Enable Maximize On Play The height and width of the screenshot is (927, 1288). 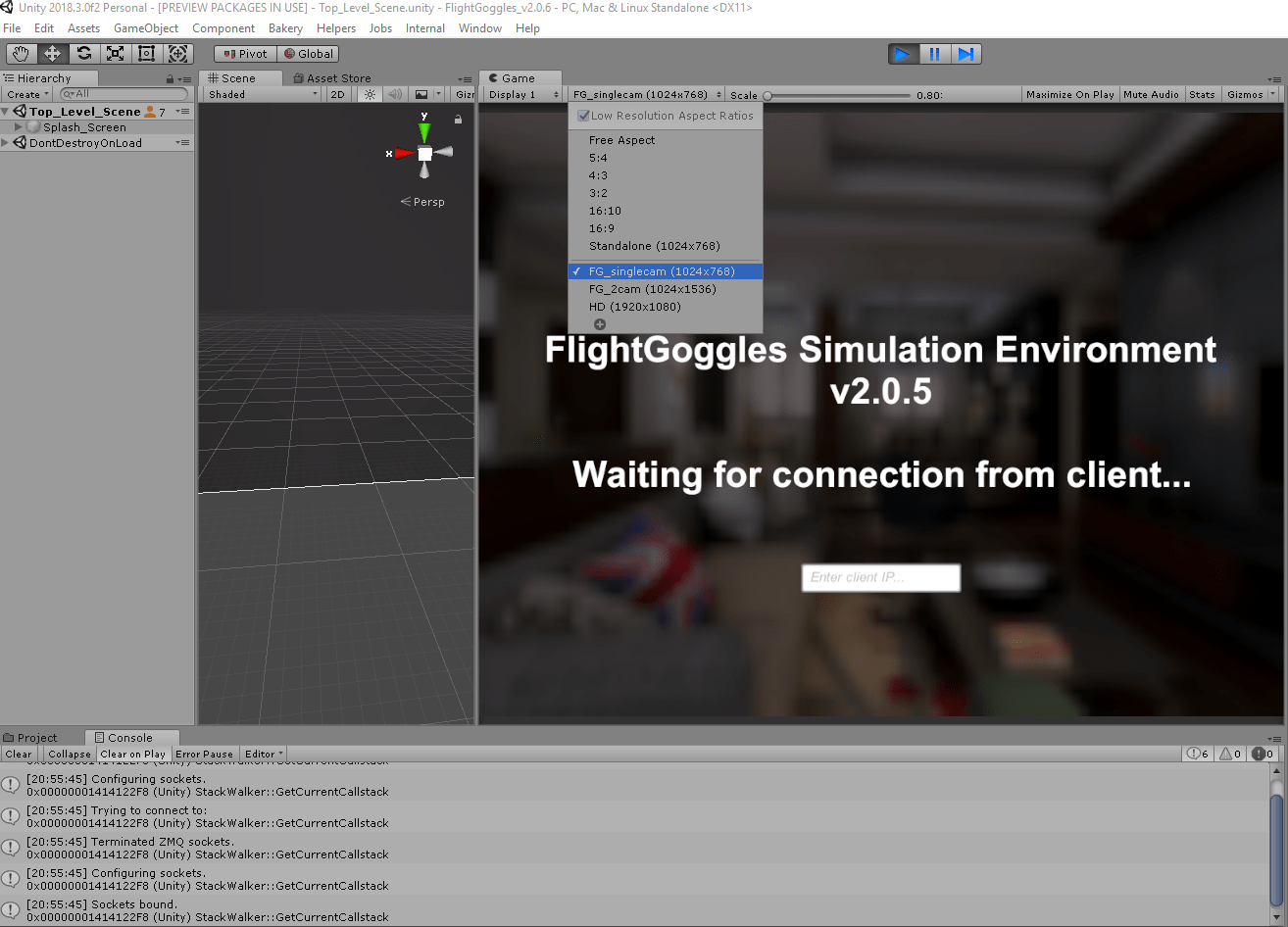click(1069, 93)
